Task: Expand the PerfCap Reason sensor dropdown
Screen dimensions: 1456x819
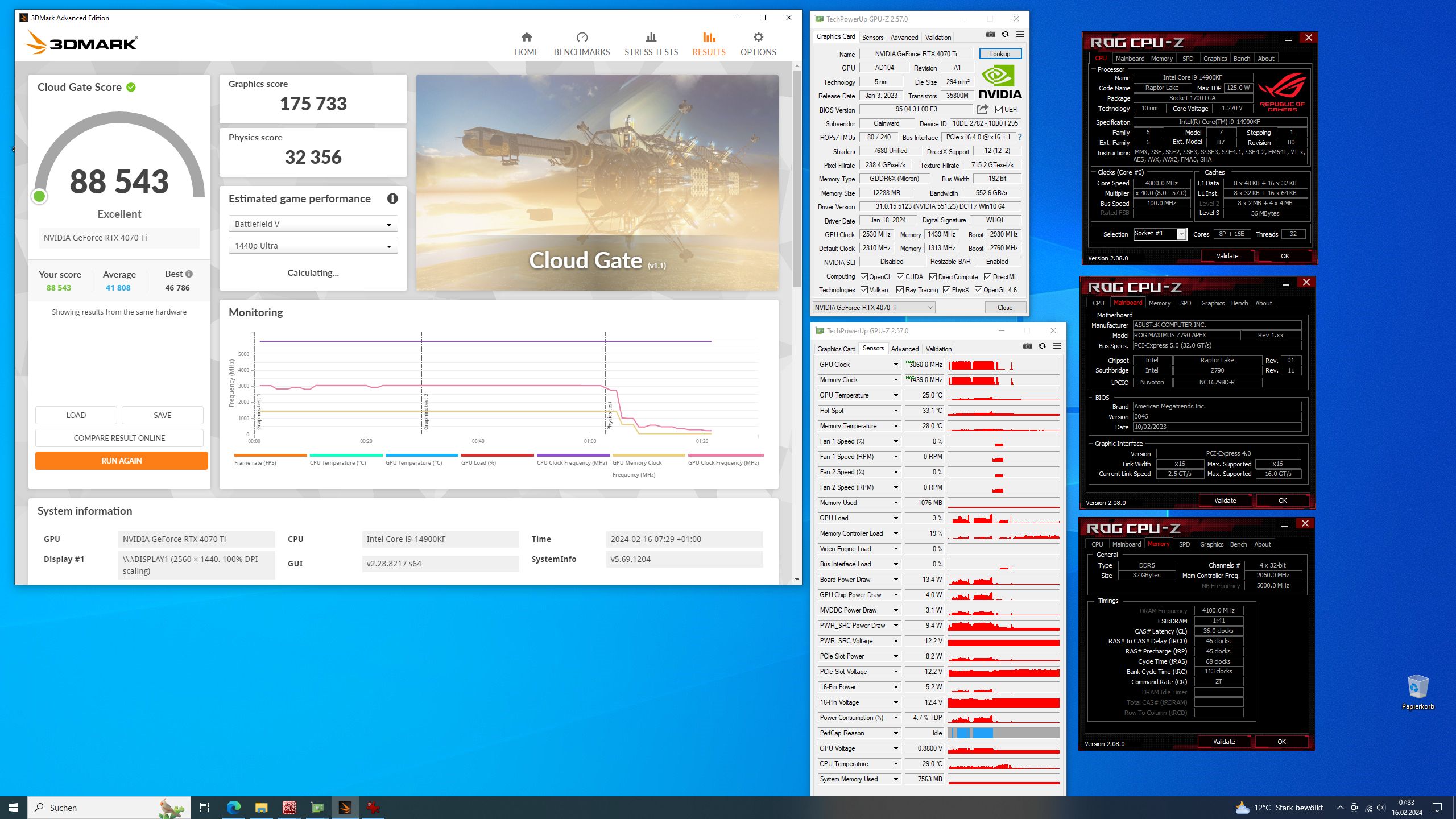Action: [x=896, y=733]
